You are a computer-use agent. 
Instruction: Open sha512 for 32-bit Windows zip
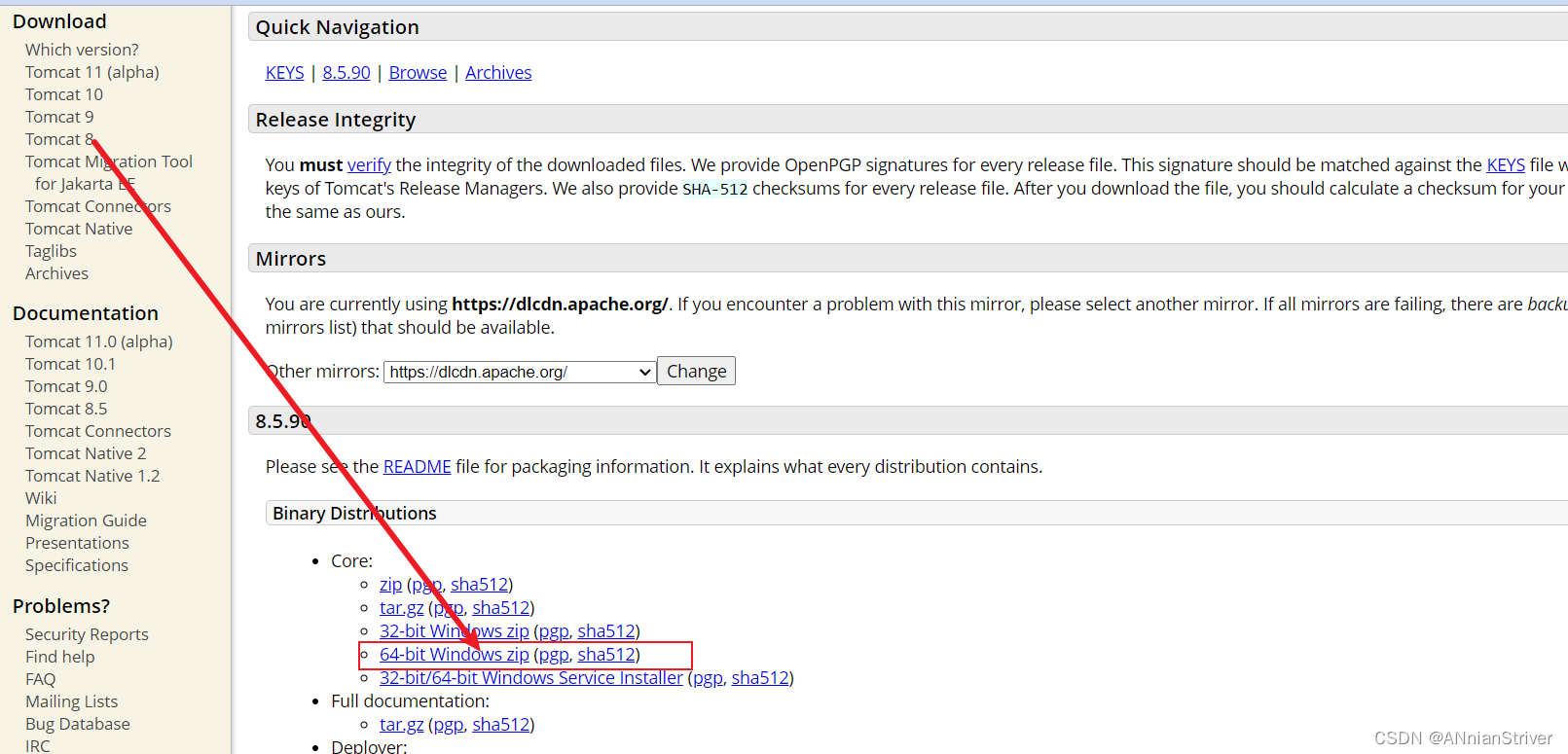click(606, 631)
